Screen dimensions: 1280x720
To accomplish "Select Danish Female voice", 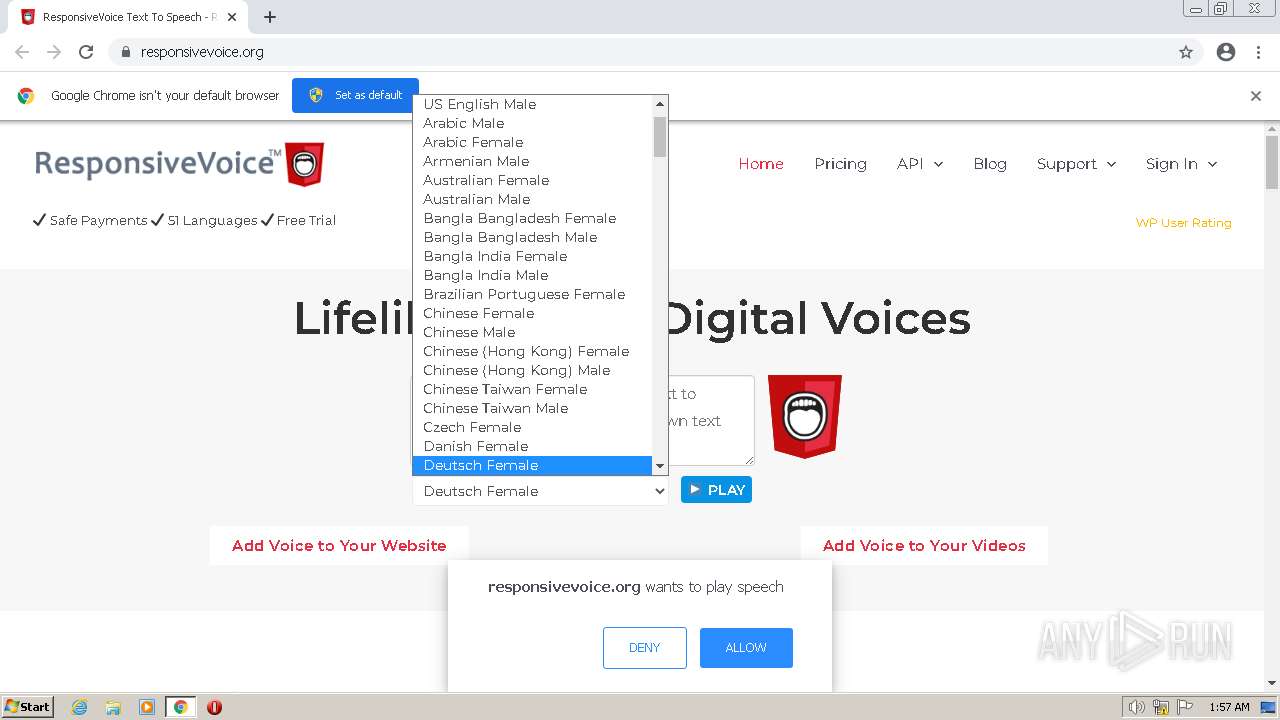I will tap(532, 446).
